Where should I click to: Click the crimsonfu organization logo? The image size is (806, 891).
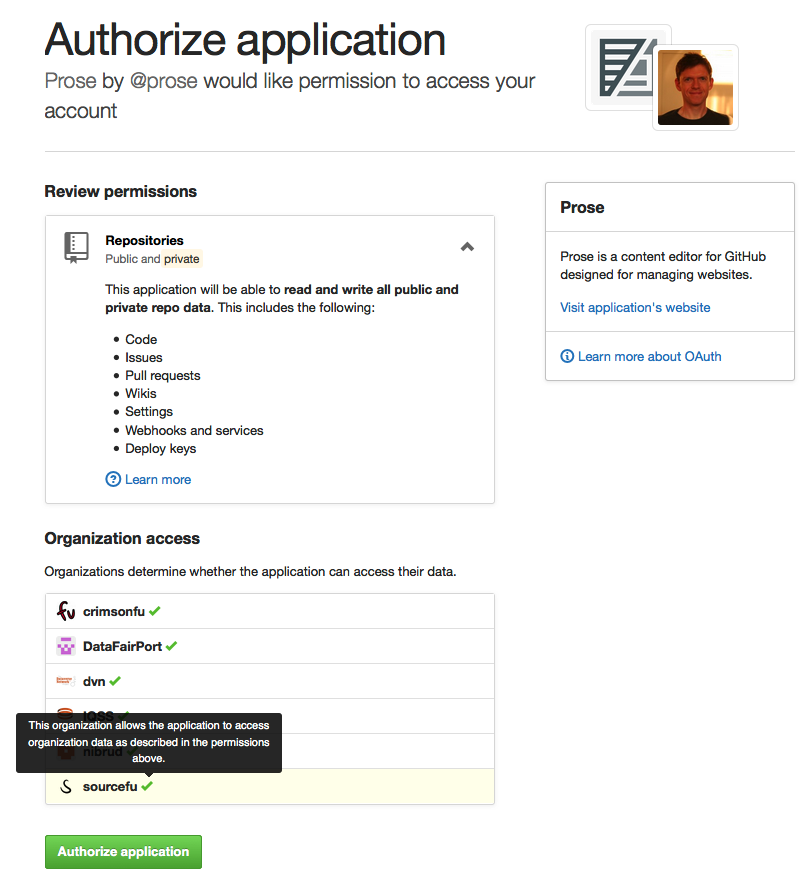(x=66, y=611)
